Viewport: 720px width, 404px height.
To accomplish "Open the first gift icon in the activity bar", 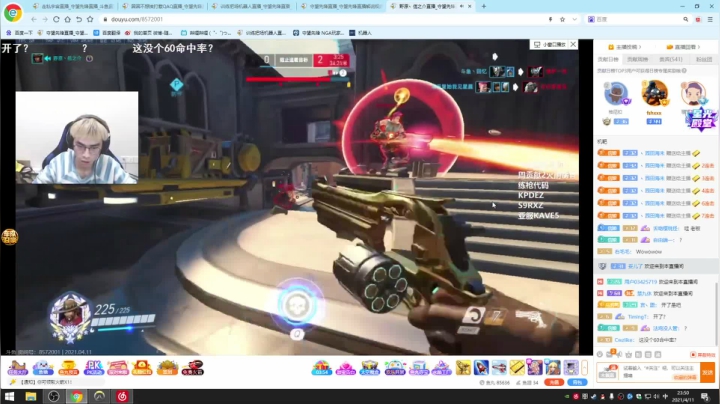I will (18, 367).
